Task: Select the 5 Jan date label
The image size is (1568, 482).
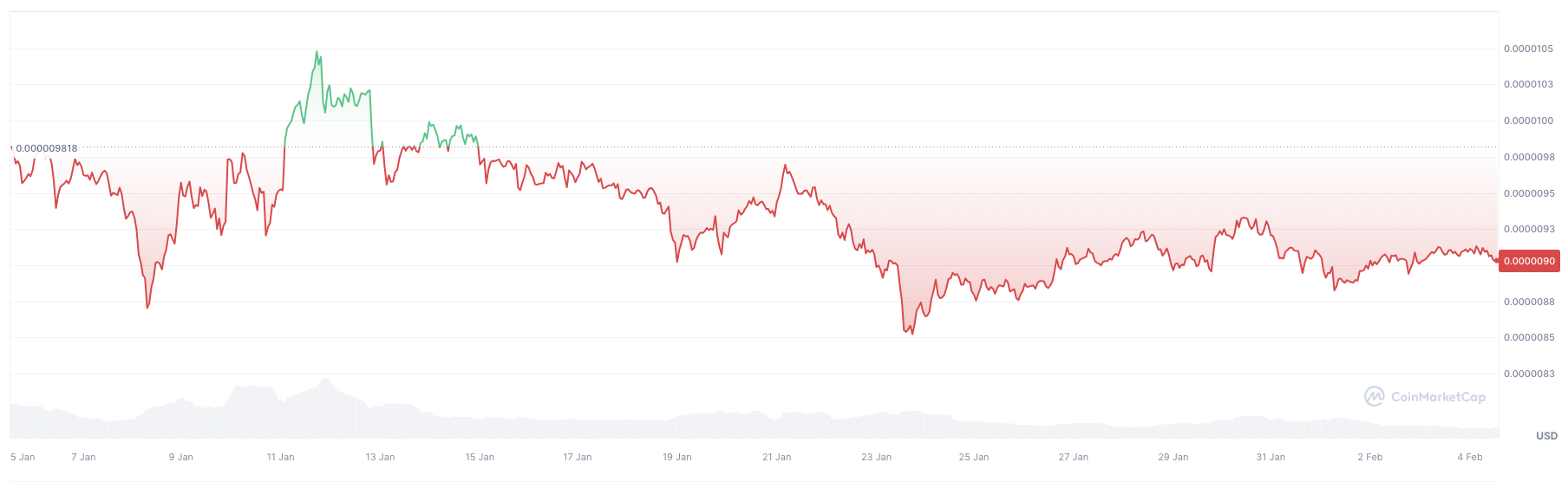Action: click(x=23, y=457)
